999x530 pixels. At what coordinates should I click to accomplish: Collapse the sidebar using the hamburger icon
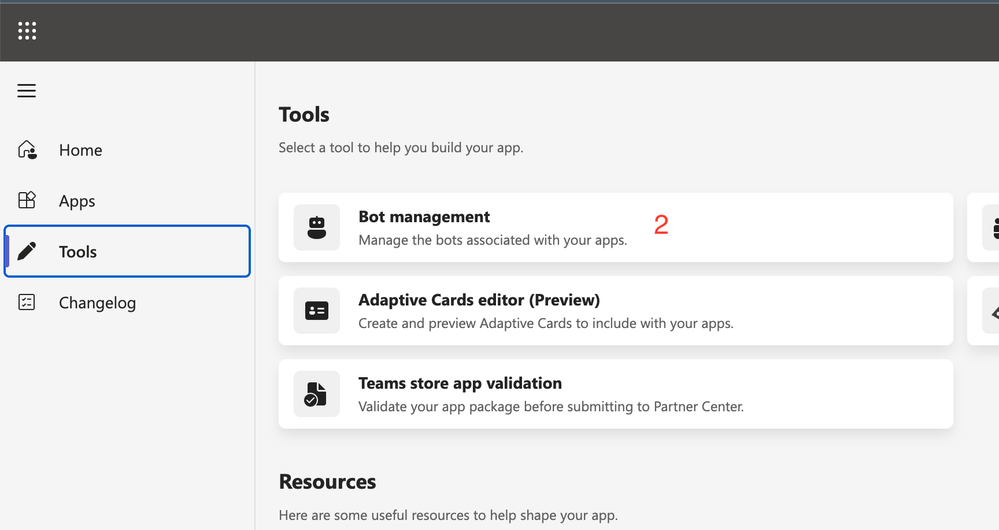(x=27, y=91)
